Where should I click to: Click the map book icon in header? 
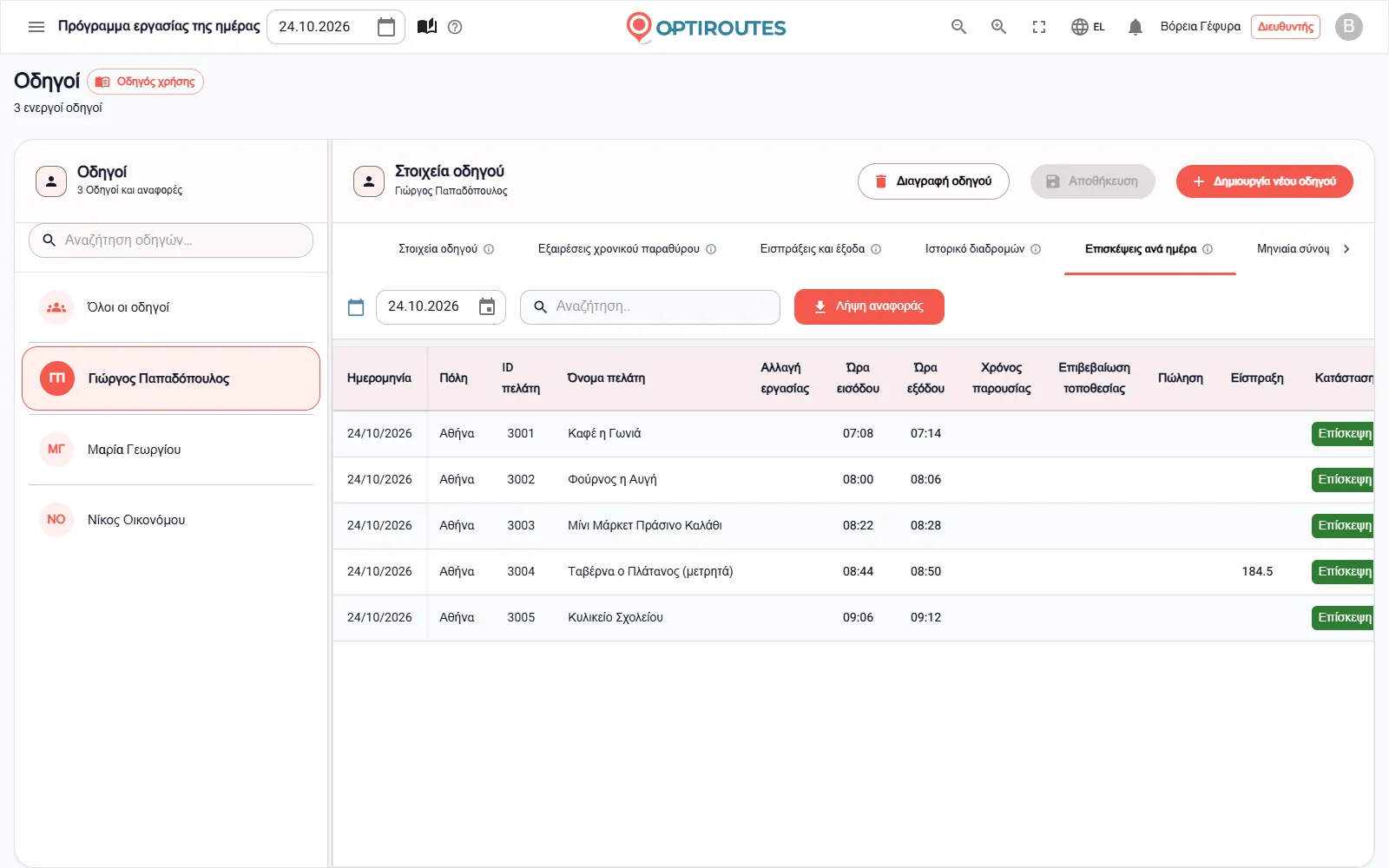pos(427,27)
